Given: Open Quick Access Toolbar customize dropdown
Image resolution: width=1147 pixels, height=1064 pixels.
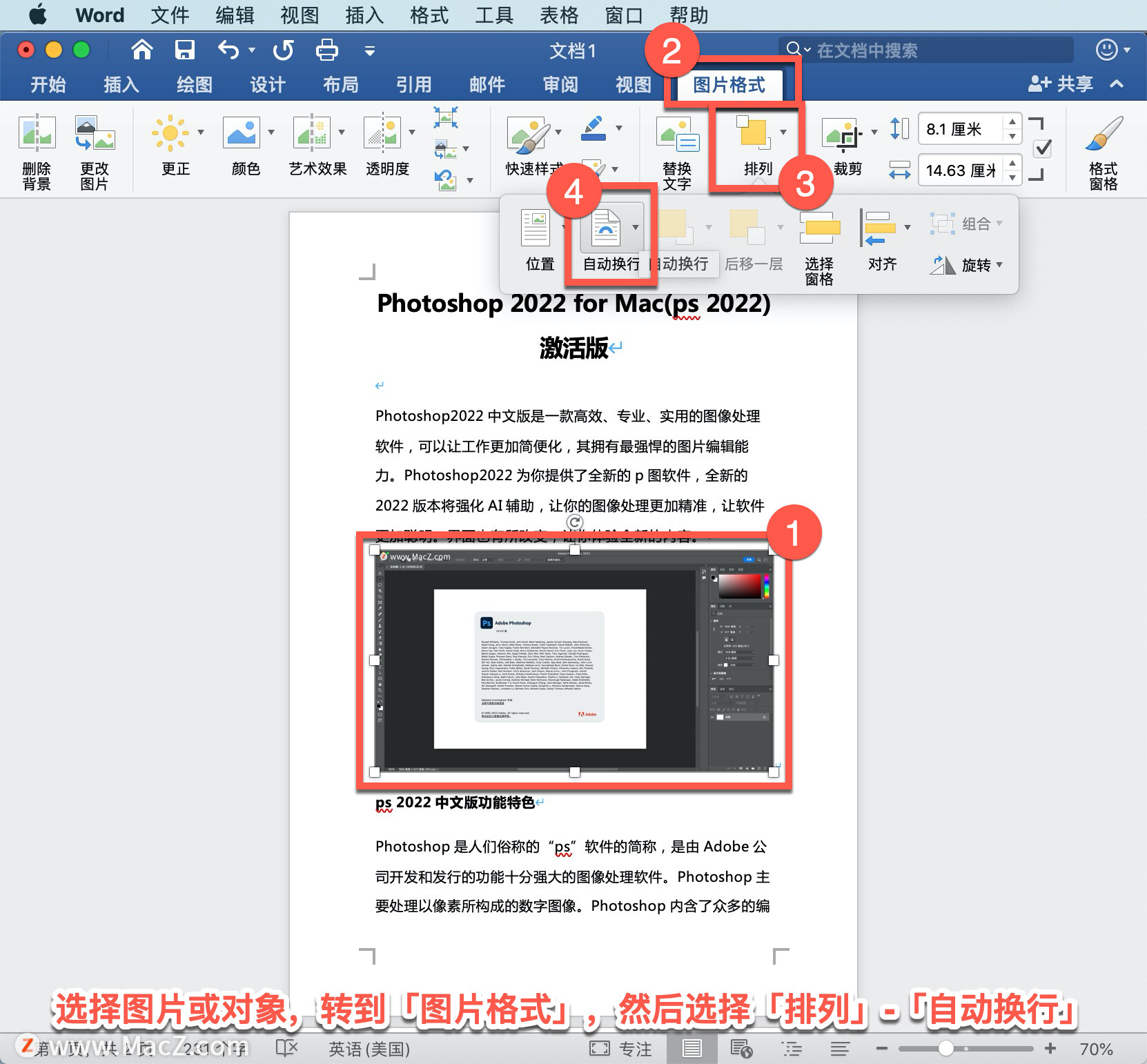Looking at the screenshot, I should [370, 50].
